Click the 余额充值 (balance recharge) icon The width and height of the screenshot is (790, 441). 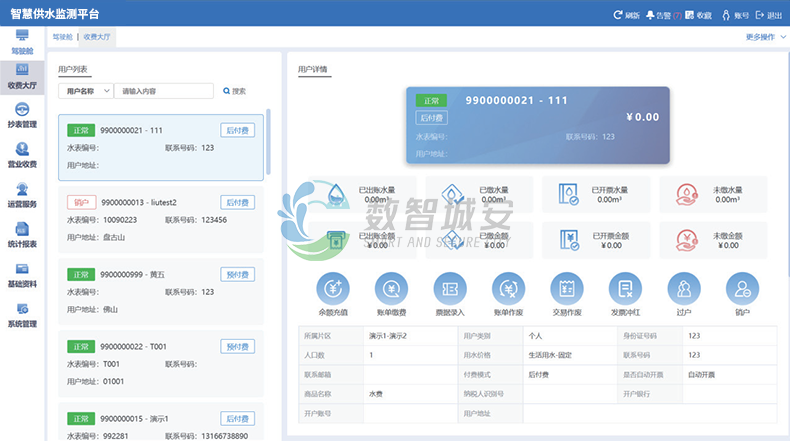coord(333,288)
